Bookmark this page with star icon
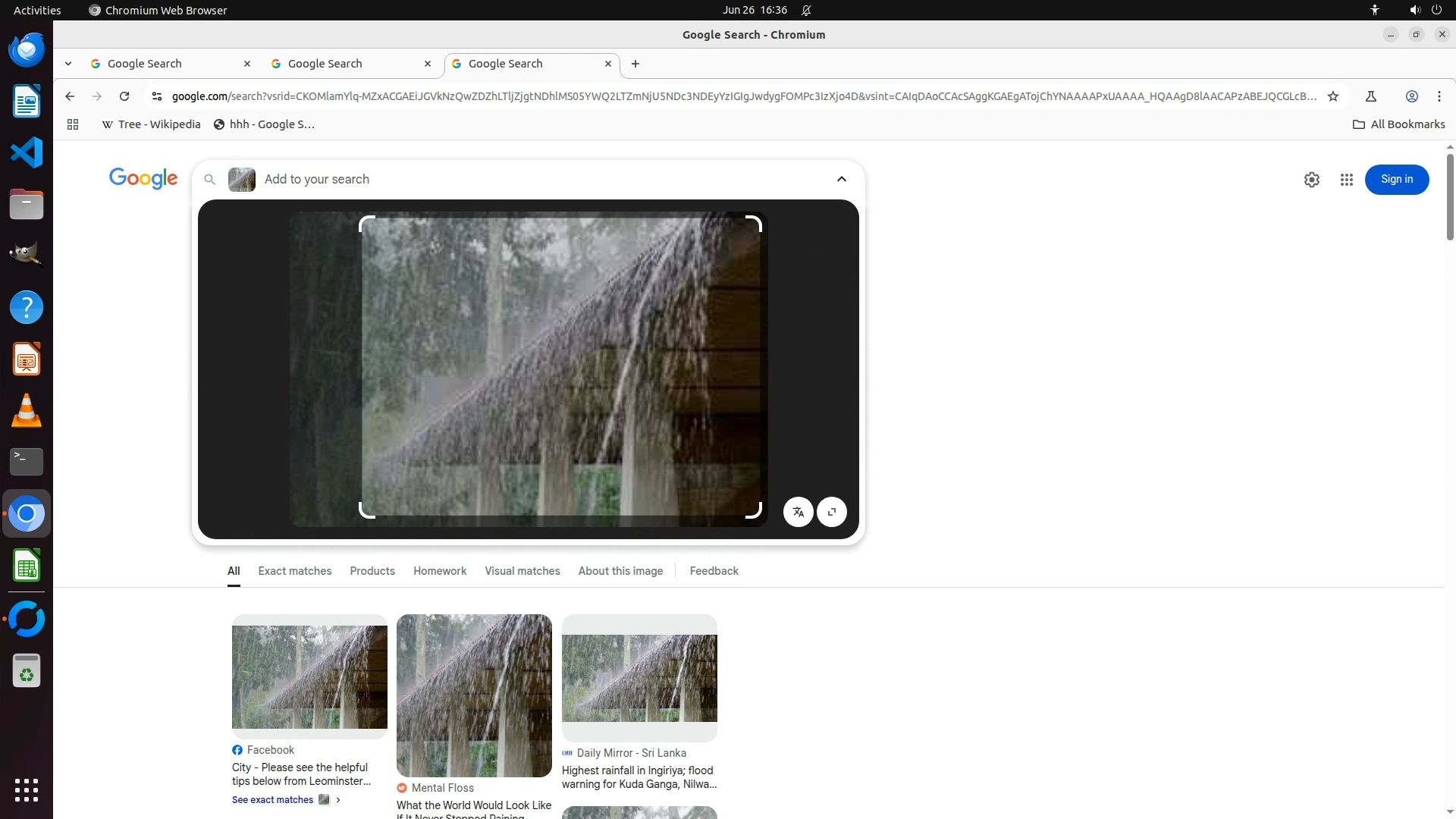This screenshot has height=819, width=1456. point(1333,96)
